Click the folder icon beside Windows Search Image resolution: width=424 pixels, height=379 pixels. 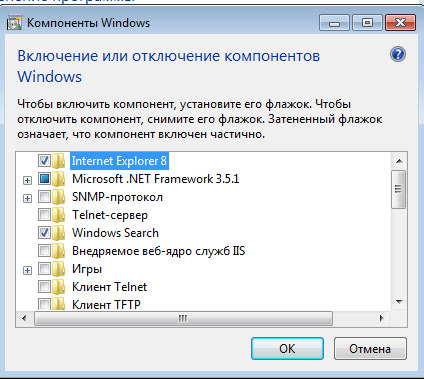click(x=59, y=233)
